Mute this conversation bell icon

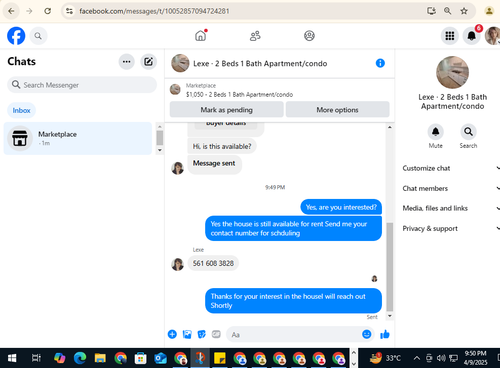tap(435, 132)
